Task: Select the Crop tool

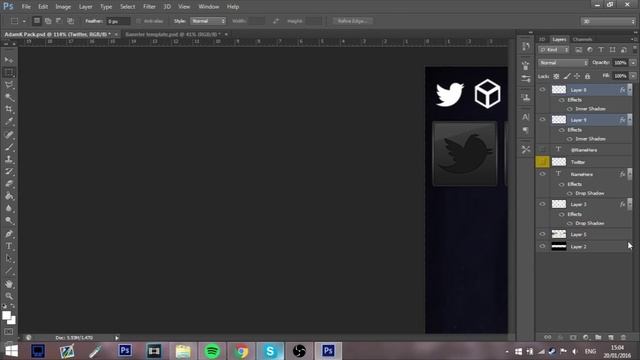Action: tap(9, 109)
